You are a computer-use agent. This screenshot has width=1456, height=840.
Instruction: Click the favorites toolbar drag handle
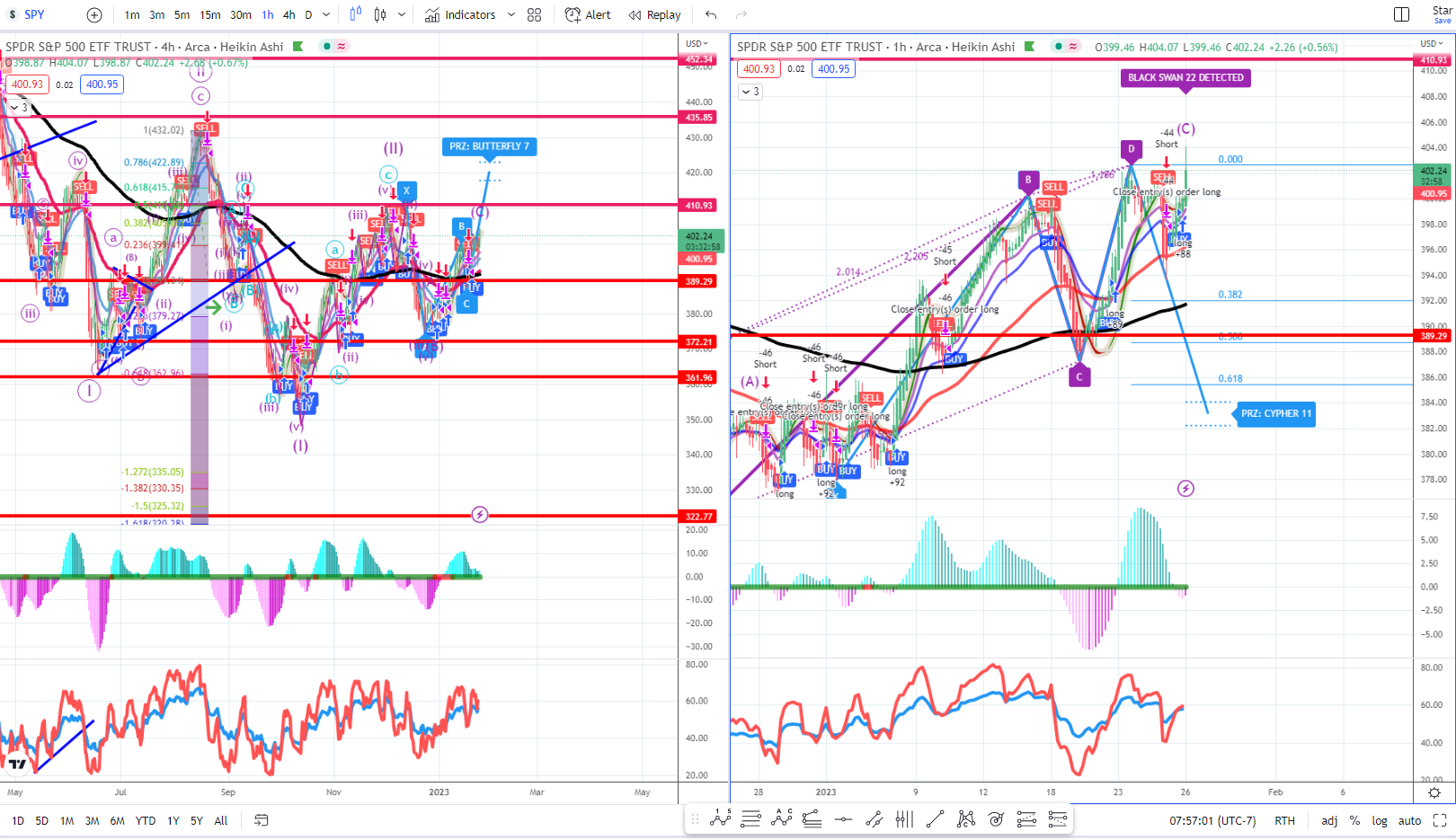click(695, 819)
